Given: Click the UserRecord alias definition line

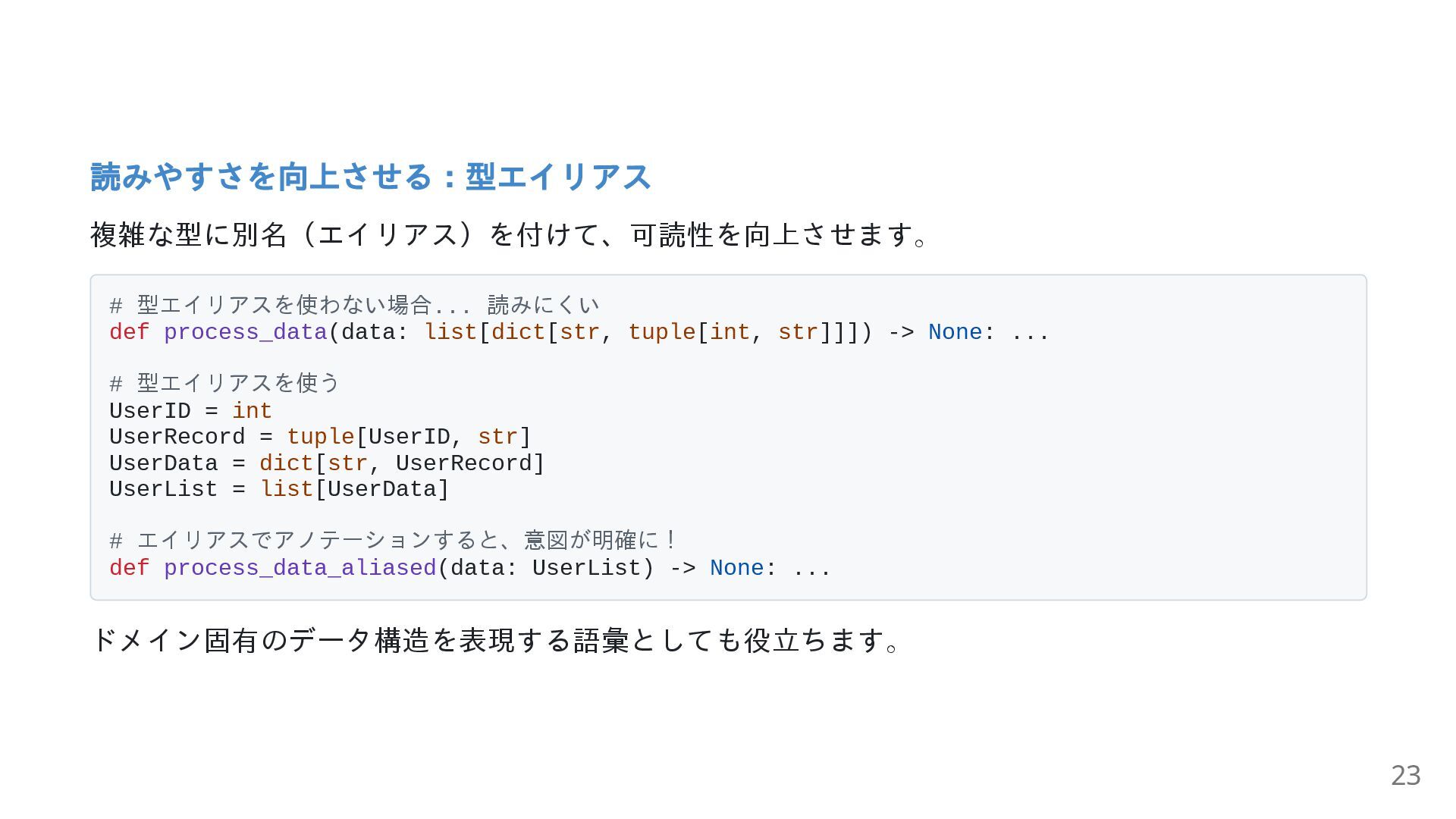Looking at the screenshot, I should [x=320, y=437].
